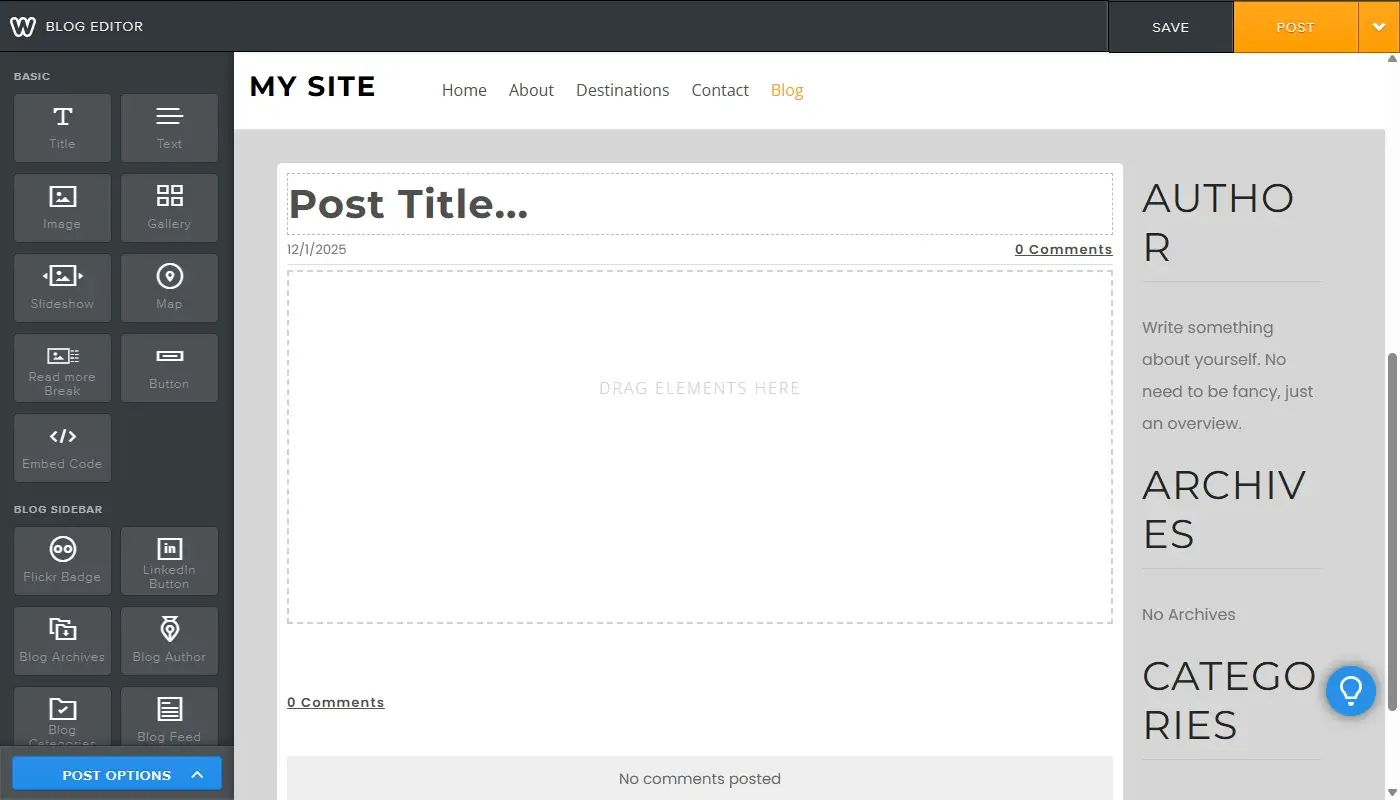This screenshot has height=800, width=1400.
Task: Go to the About navigation item
Action: pyautogui.click(x=531, y=90)
